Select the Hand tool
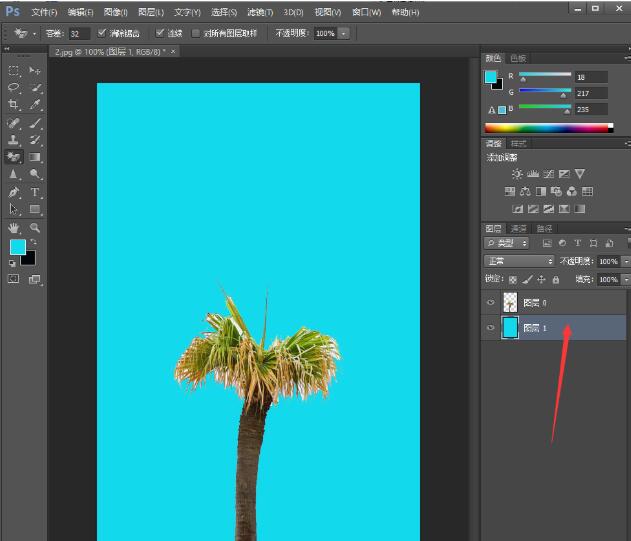 click(x=14, y=228)
